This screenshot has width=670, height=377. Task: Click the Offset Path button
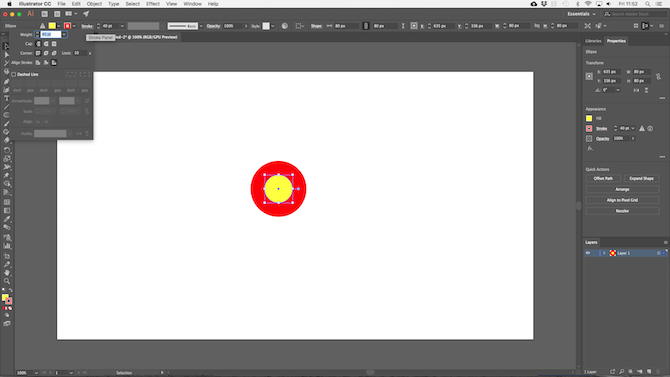(603, 178)
